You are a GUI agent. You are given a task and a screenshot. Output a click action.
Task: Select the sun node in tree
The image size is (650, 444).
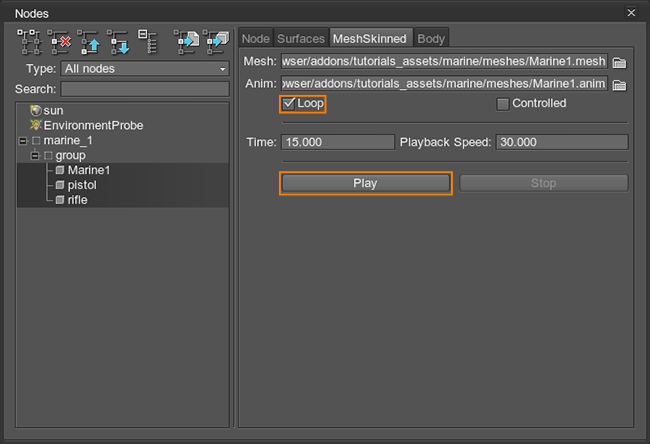tap(53, 110)
